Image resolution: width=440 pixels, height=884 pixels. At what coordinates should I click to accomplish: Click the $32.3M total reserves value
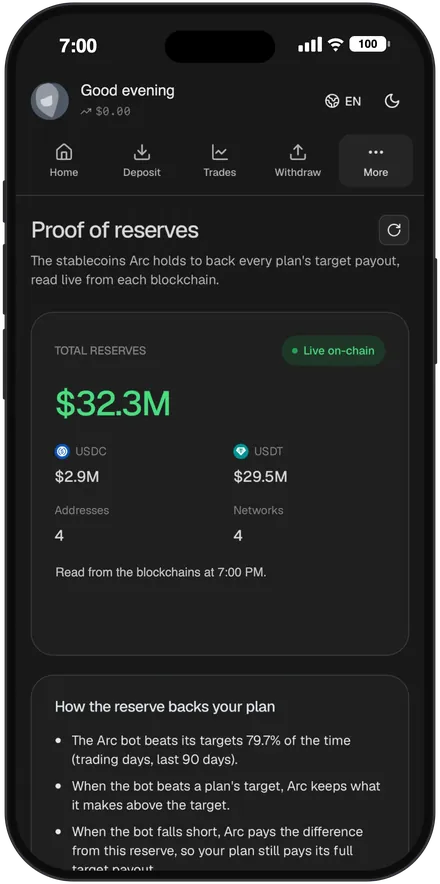(113, 404)
